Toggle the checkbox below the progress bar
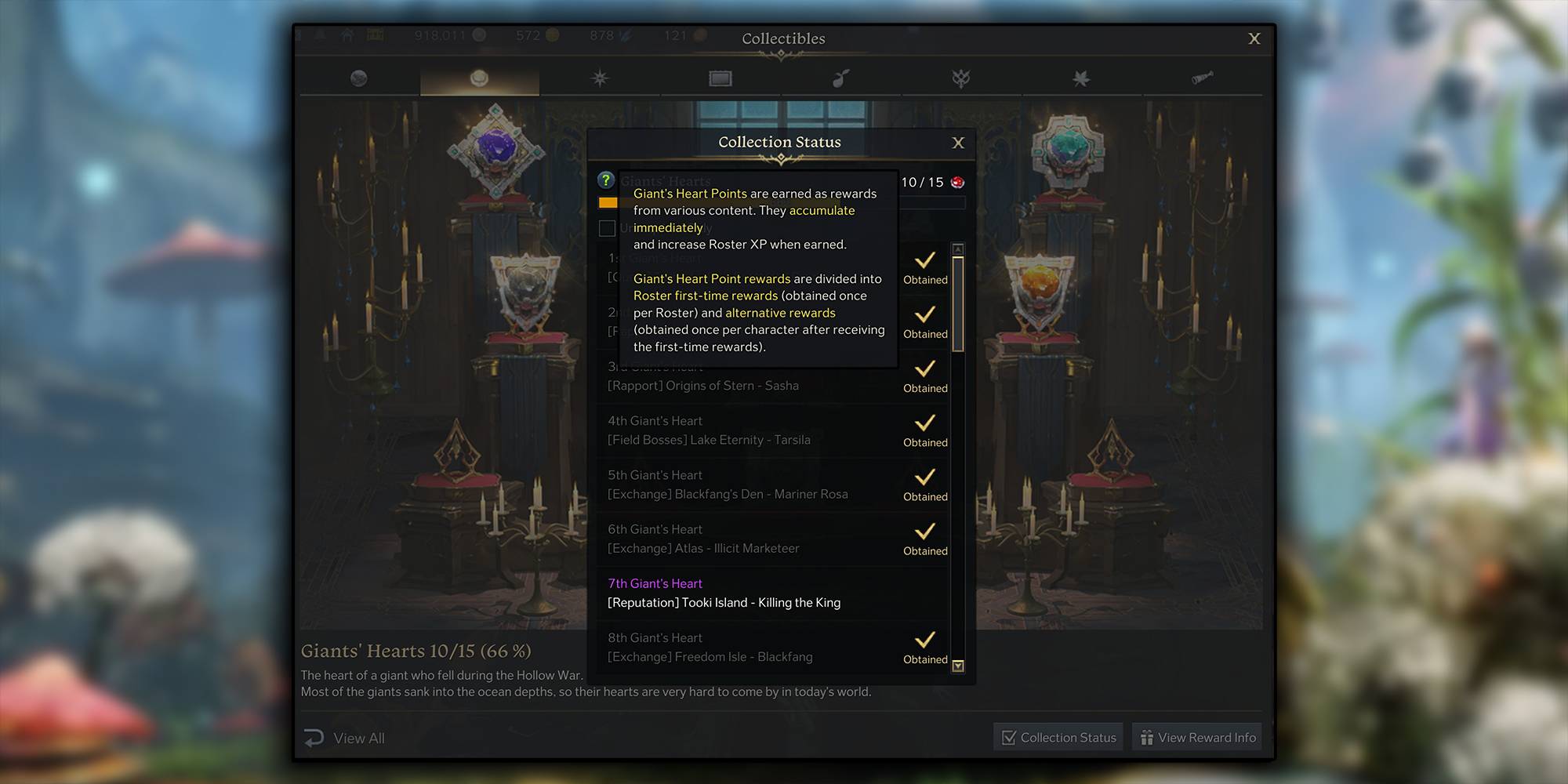This screenshot has width=1568, height=784. [607, 228]
